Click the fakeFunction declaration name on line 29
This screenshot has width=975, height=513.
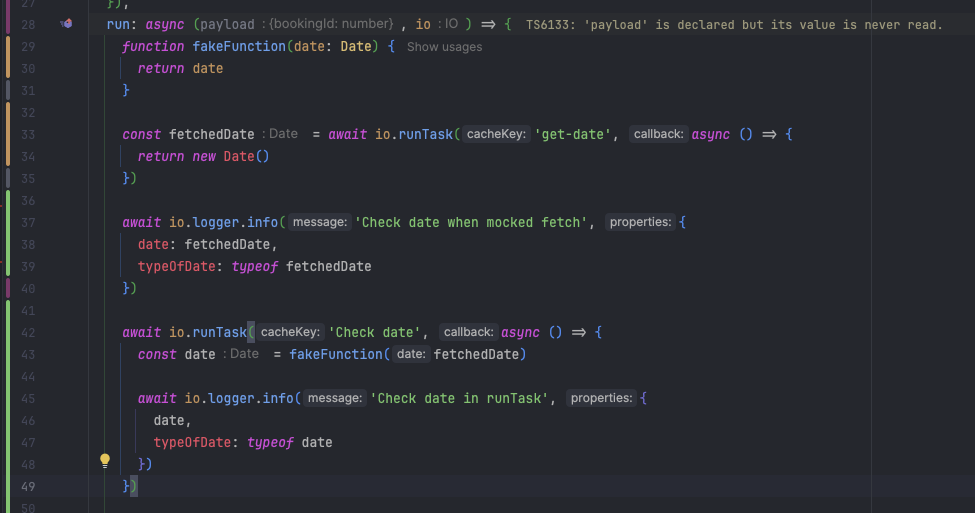tap(239, 47)
